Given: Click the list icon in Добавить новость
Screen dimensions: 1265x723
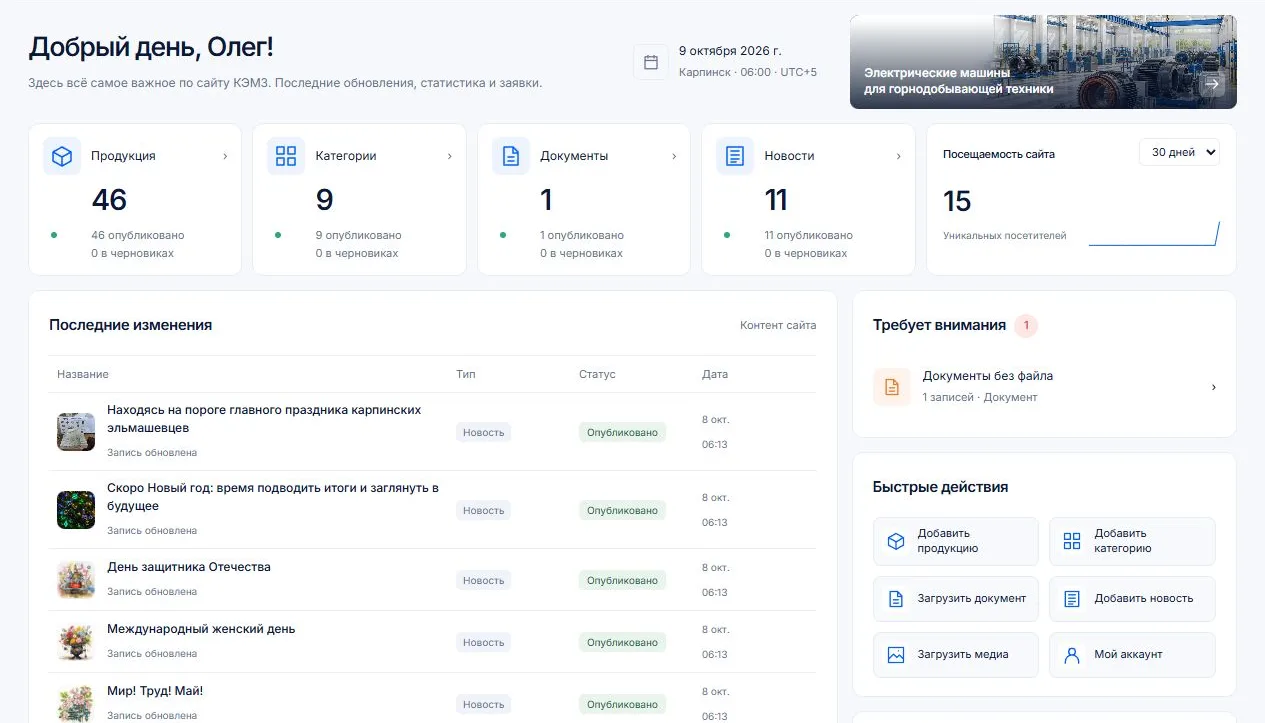Looking at the screenshot, I should pyautogui.click(x=1072, y=599).
